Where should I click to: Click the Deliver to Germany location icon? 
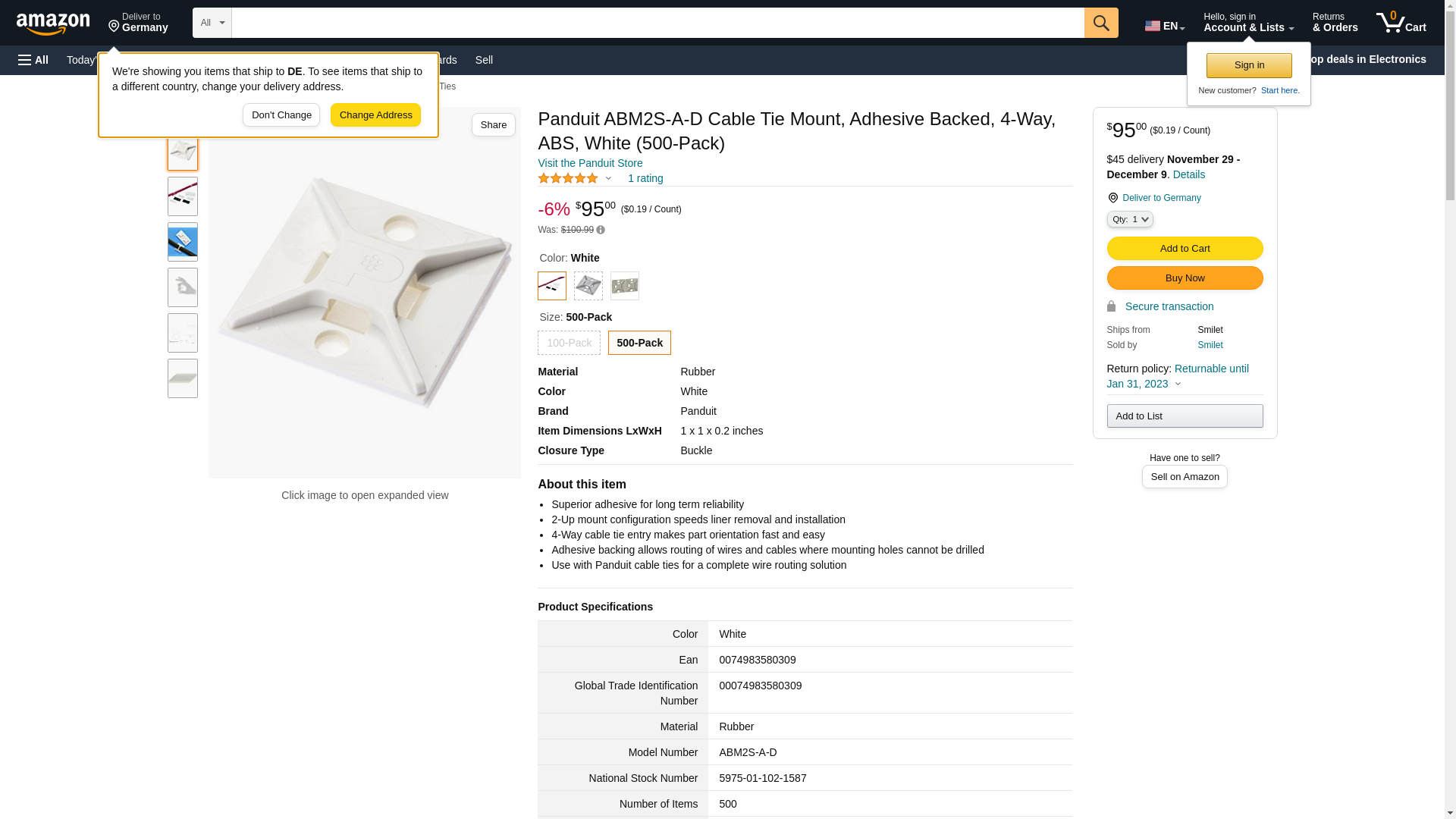[115, 27]
